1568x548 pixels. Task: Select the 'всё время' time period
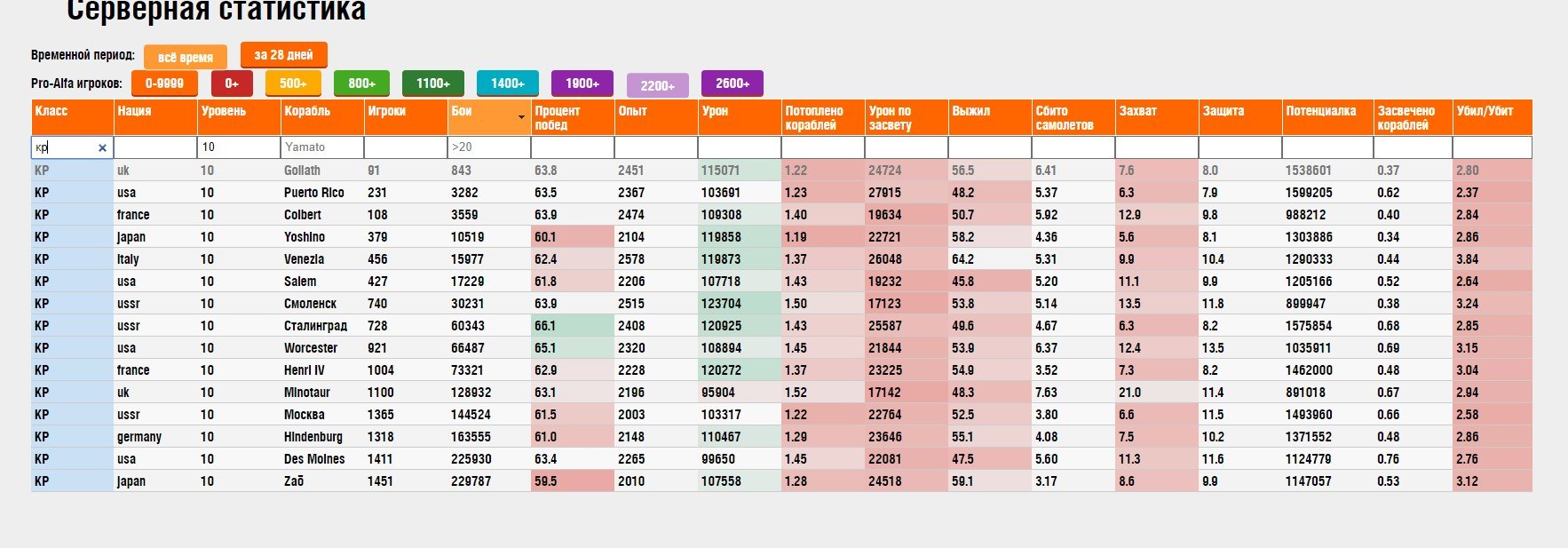pyautogui.click(x=185, y=58)
